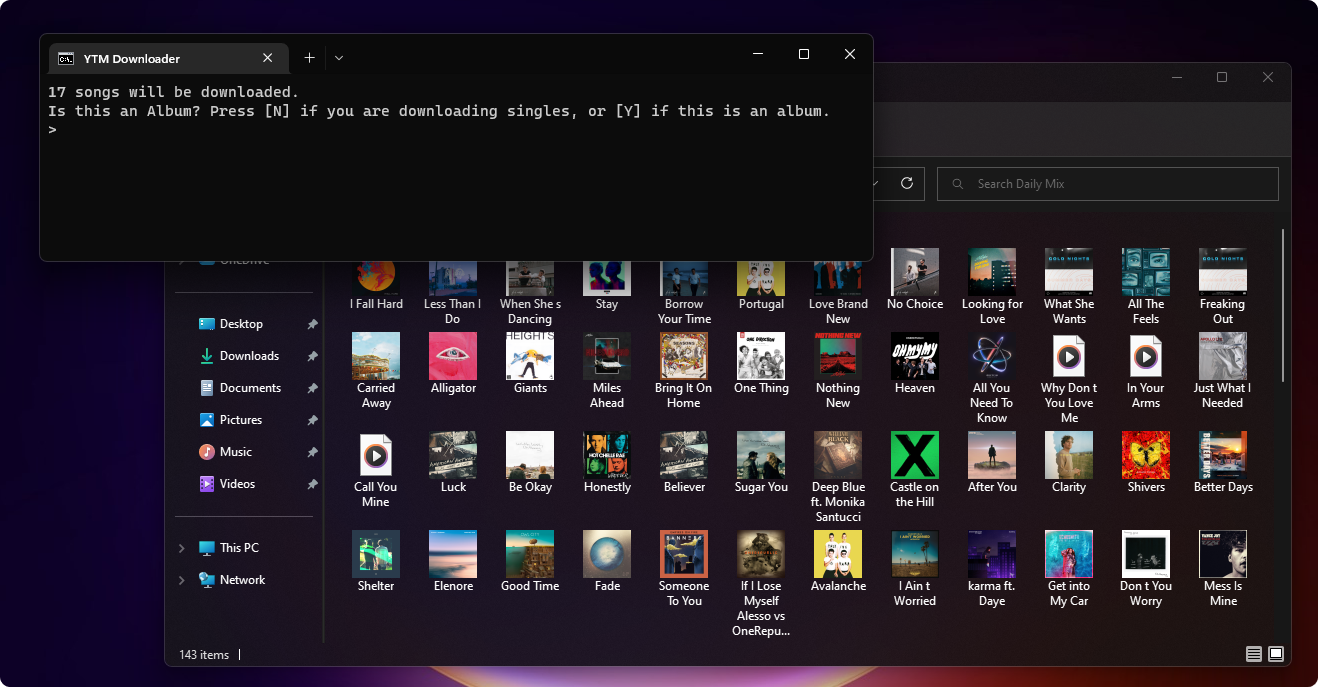
Task: Unpin Pictures from quick access
Action: (312, 420)
